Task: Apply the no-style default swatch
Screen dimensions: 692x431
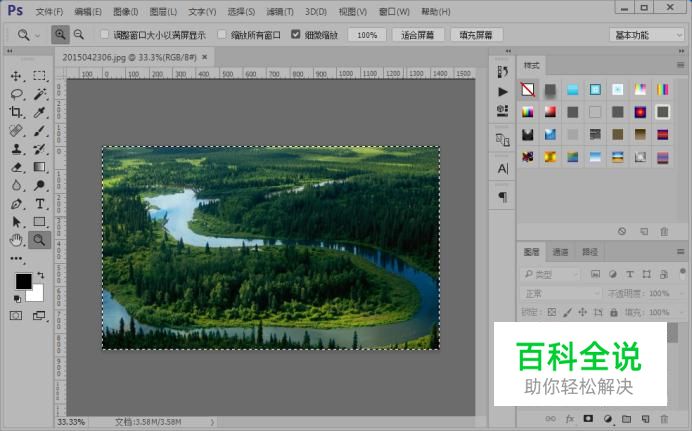Action: click(527, 90)
